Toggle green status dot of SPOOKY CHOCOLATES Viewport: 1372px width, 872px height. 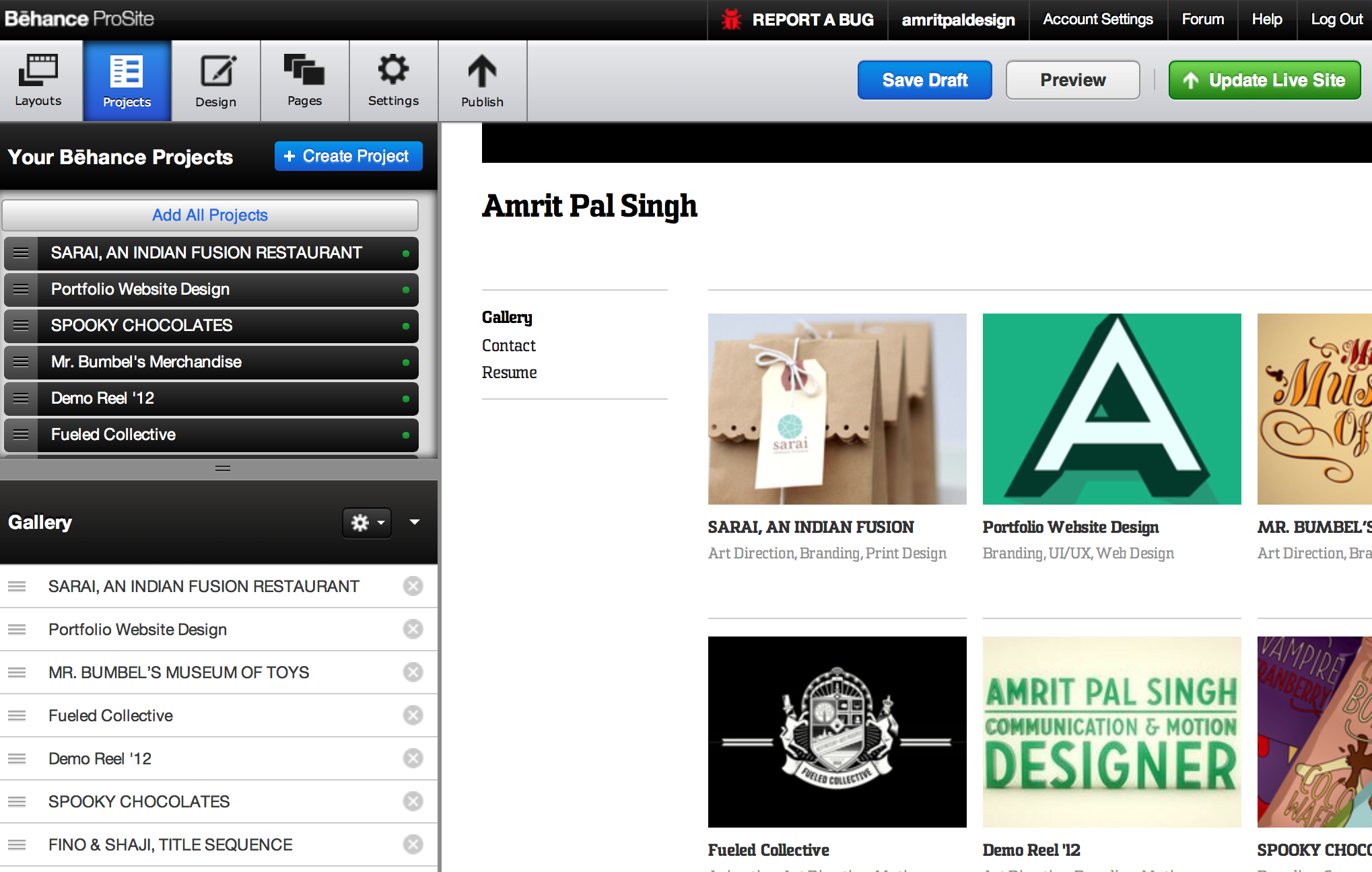pyautogui.click(x=406, y=326)
